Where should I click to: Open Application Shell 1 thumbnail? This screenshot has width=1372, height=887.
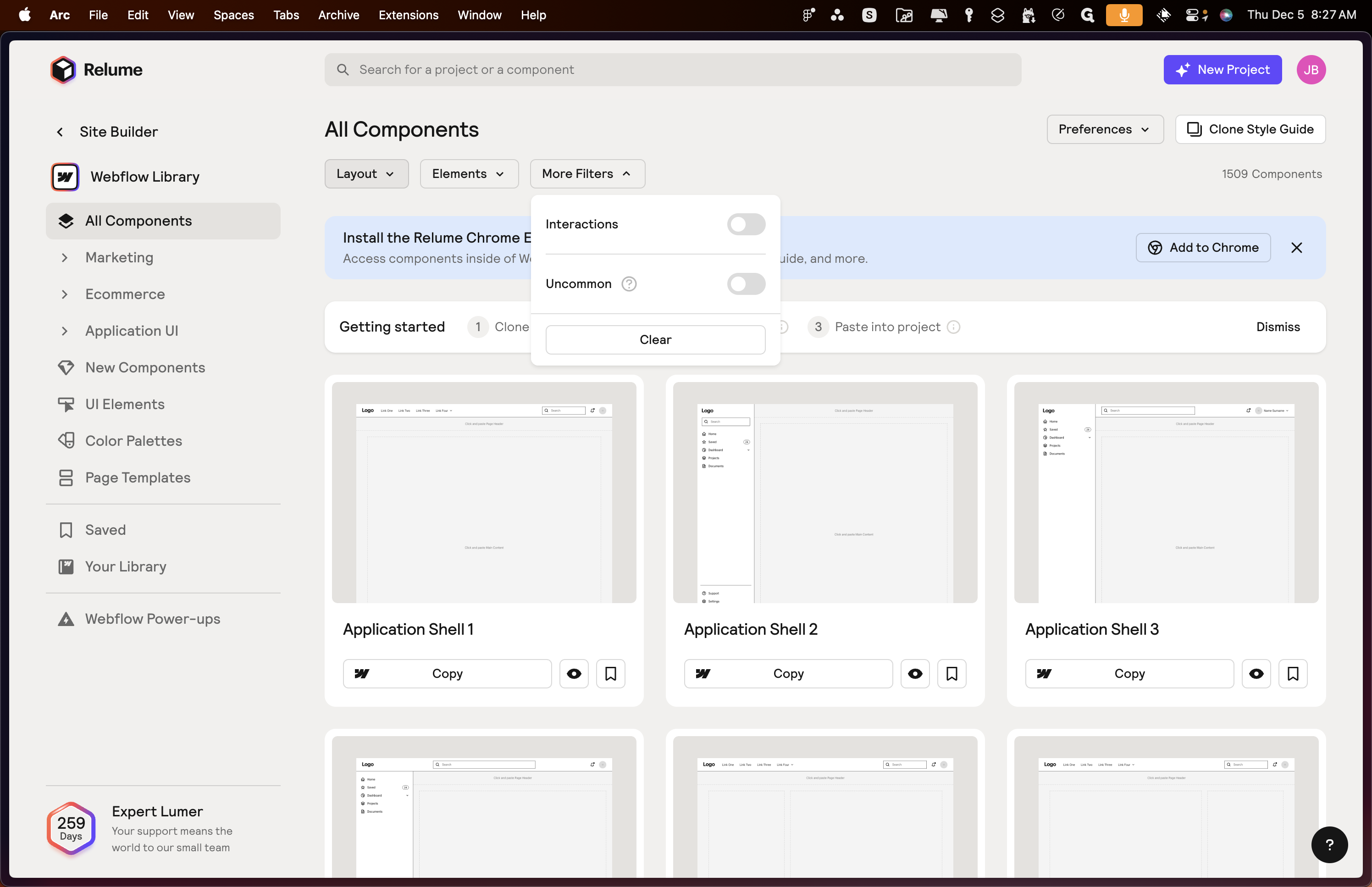pos(484,493)
